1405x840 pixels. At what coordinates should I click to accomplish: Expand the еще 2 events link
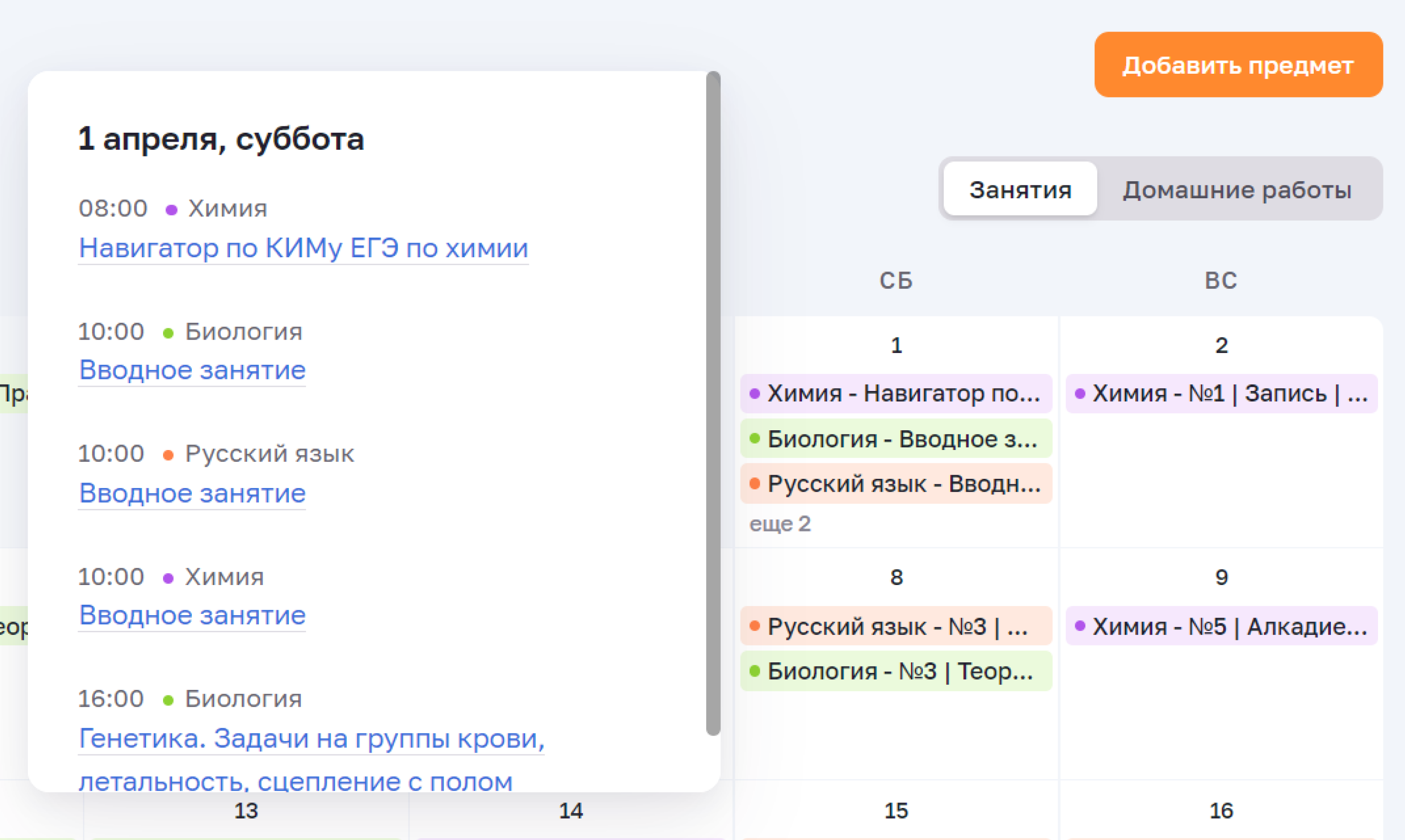pyautogui.click(x=780, y=524)
